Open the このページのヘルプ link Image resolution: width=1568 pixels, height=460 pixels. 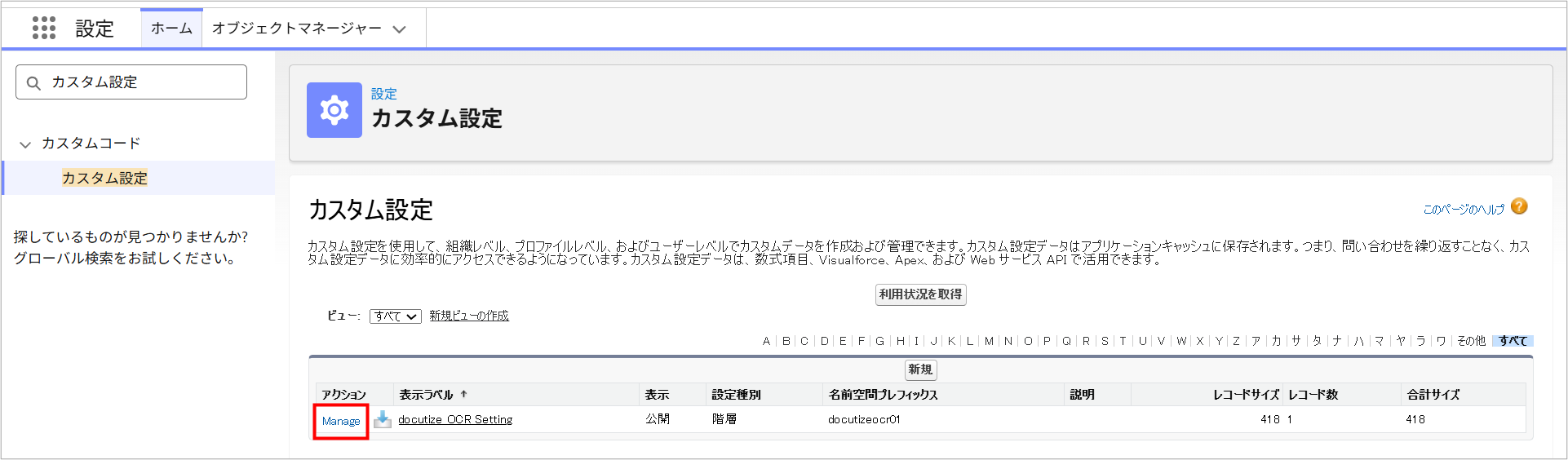pyautogui.click(x=1464, y=210)
